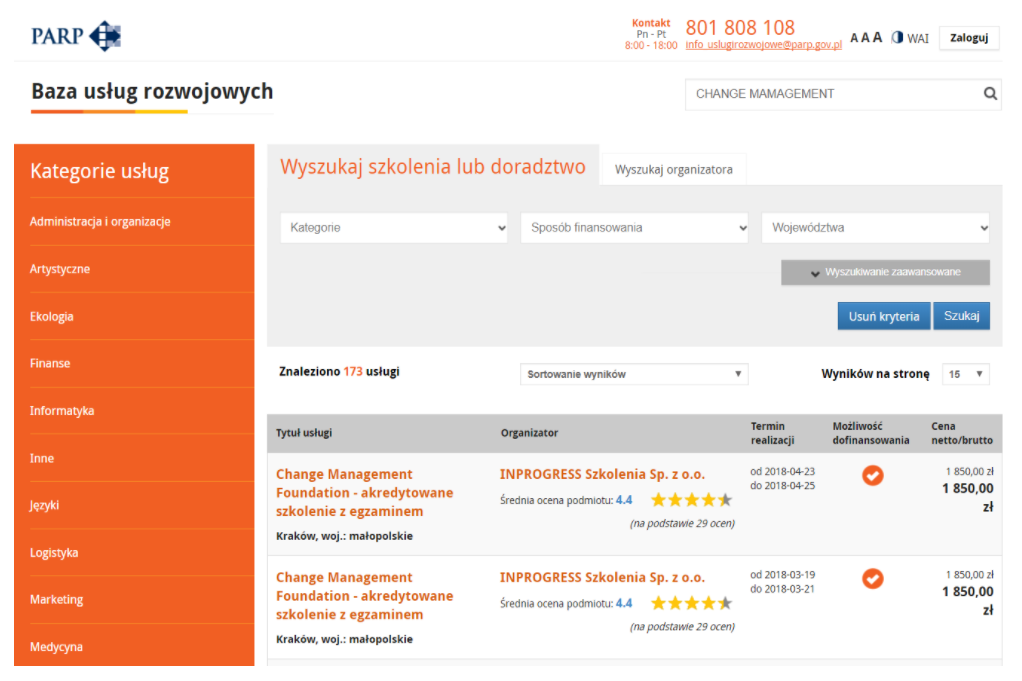Select the smallest font size A

[854, 38]
